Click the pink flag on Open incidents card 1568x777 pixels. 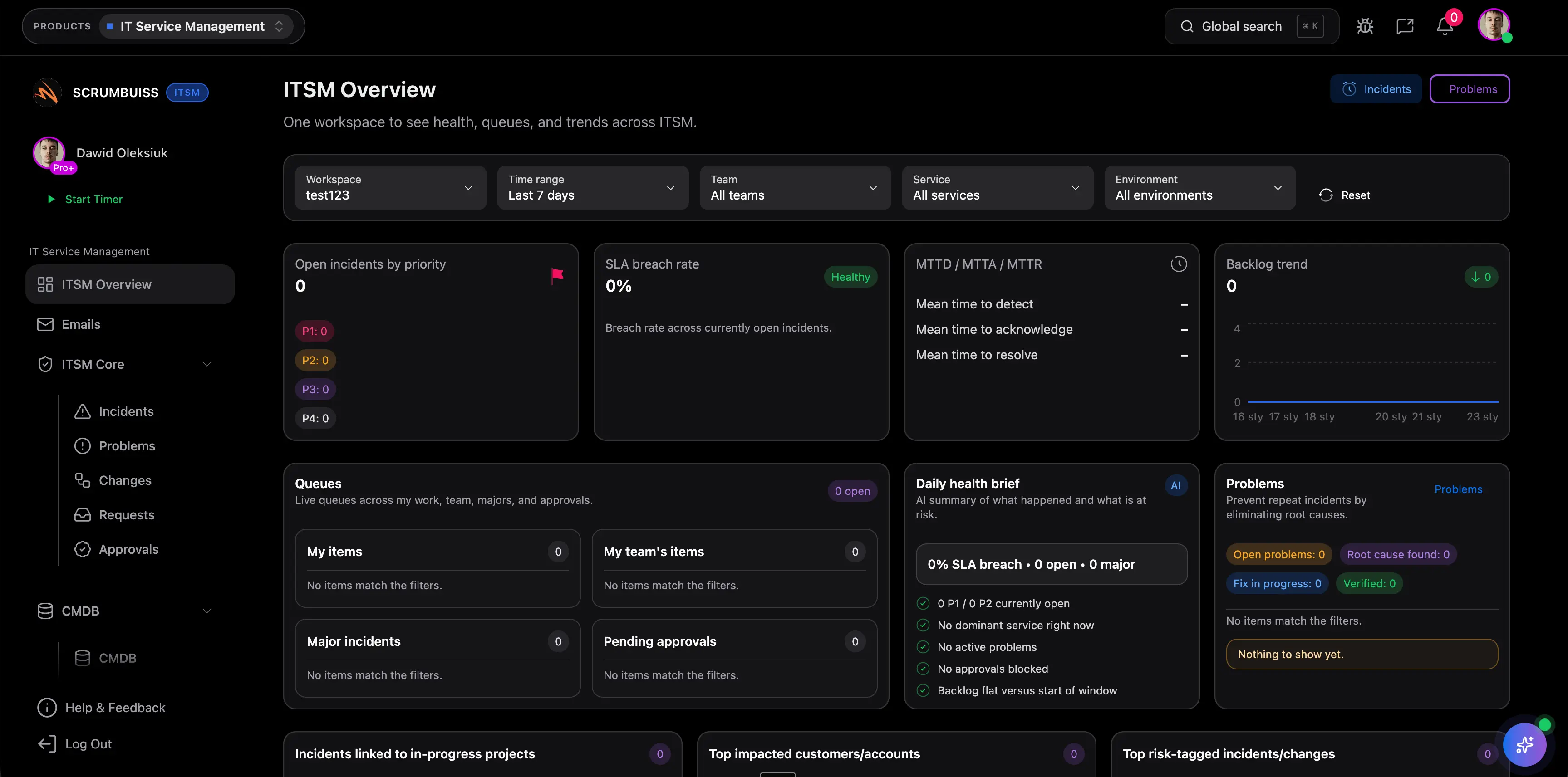coord(556,275)
